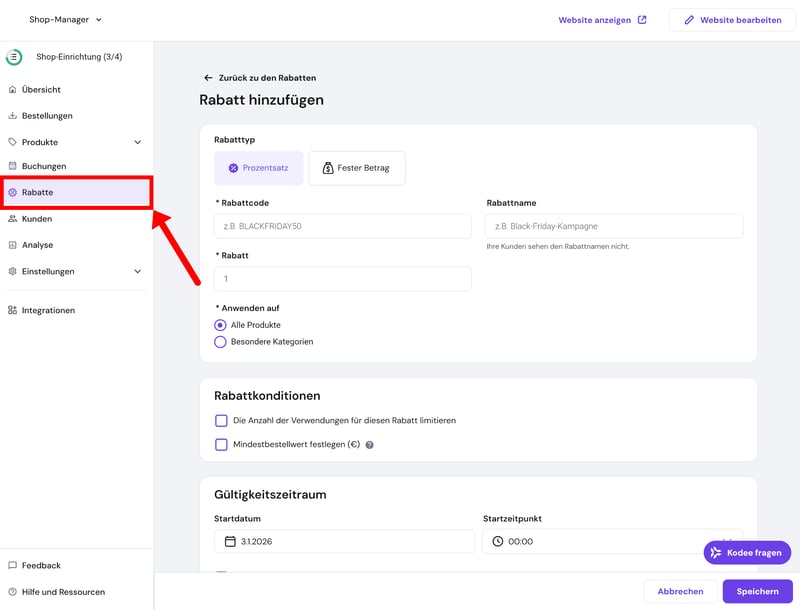This screenshot has width=800, height=610.
Task: Click into the Rabattcode input field
Action: (x=342, y=226)
